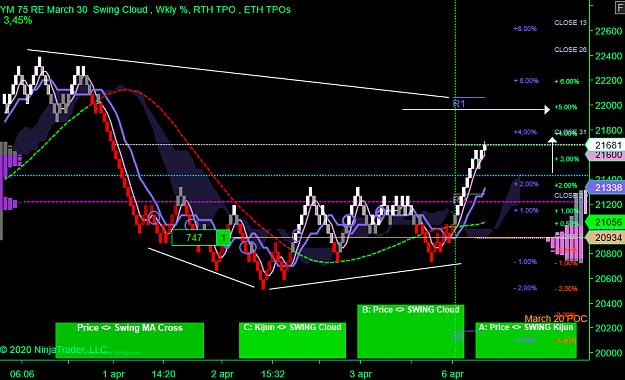Image resolution: width=625 pixels, height=380 pixels.
Task: Click the 20400 price axis label
Action: pyautogui.click(x=608, y=304)
